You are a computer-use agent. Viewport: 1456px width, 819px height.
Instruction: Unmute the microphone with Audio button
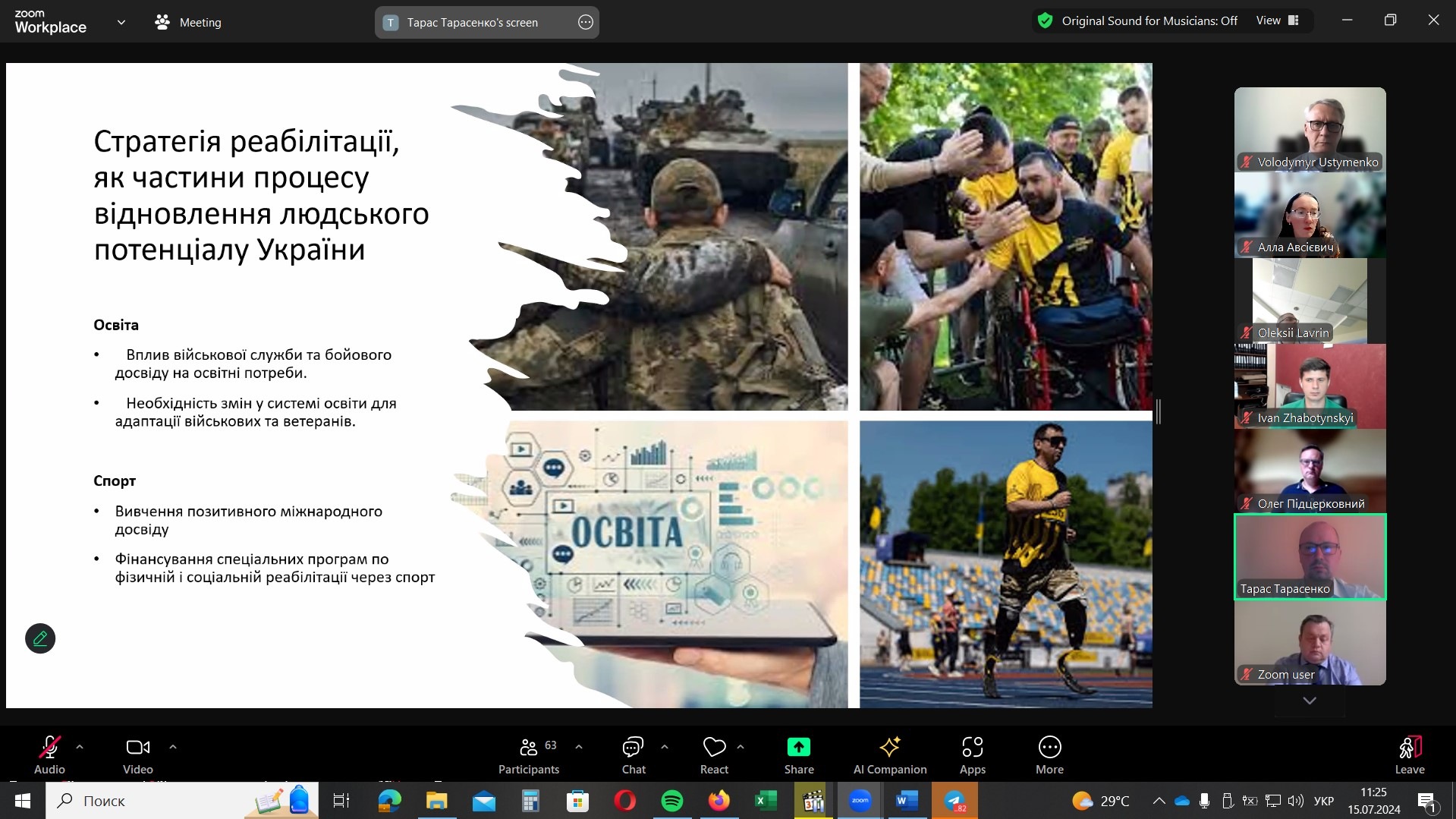[49, 755]
